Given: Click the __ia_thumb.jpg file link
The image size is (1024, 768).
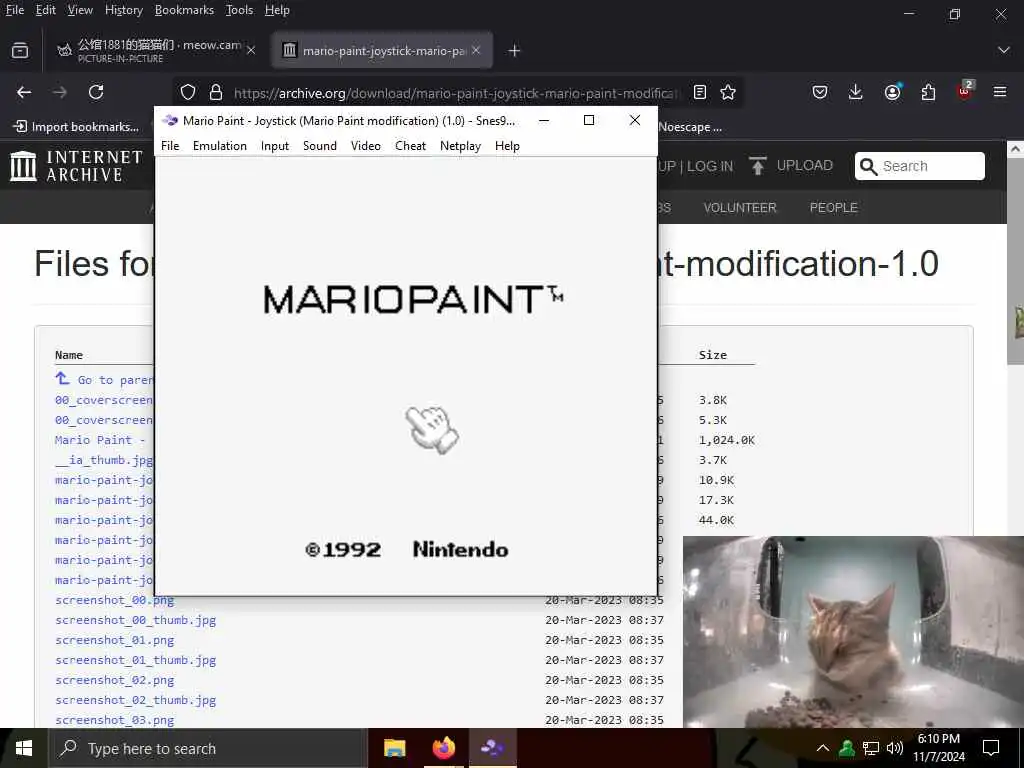Looking at the screenshot, I should click(x=104, y=460).
